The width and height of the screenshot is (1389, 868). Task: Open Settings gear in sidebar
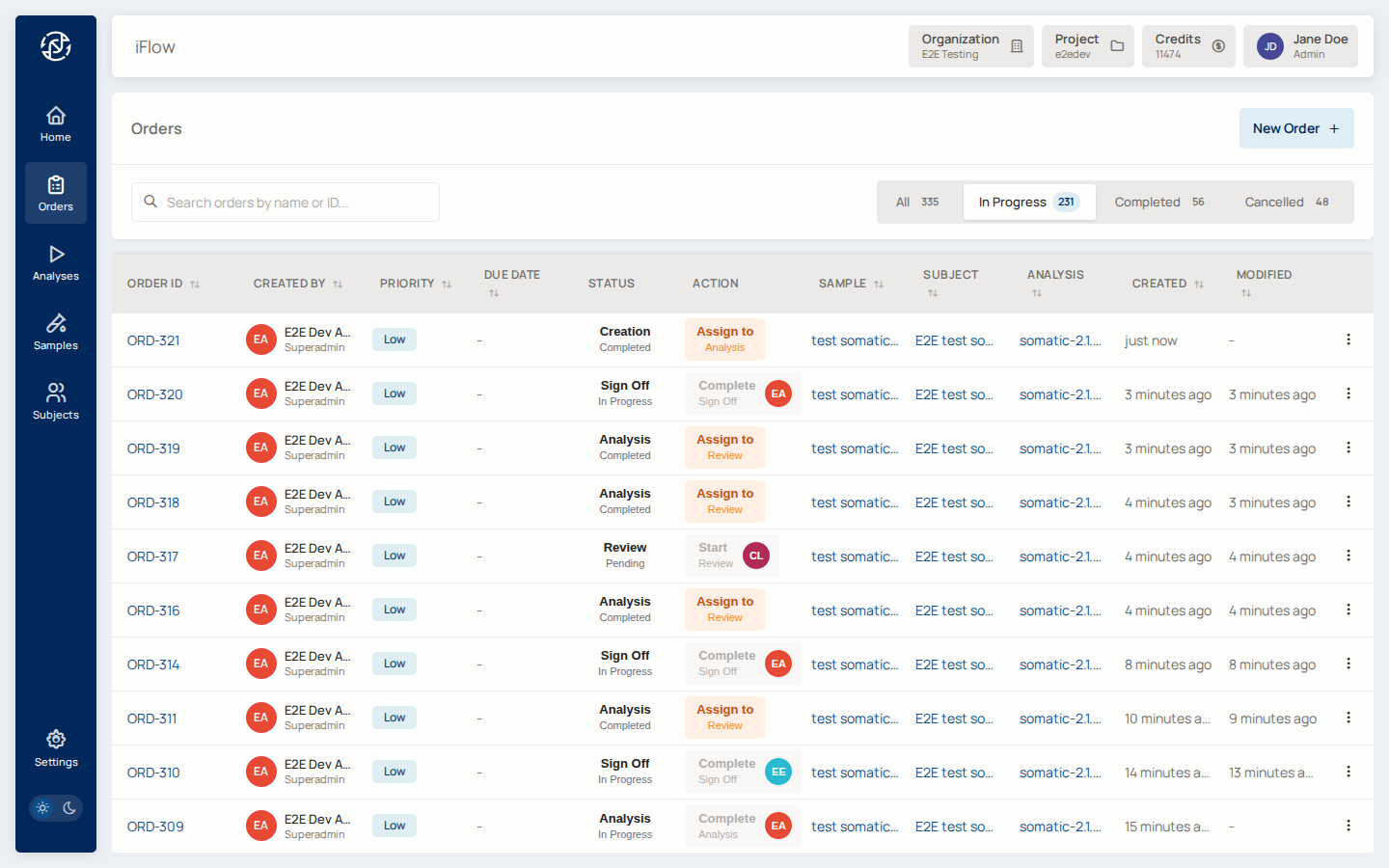(x=56, y=748)
